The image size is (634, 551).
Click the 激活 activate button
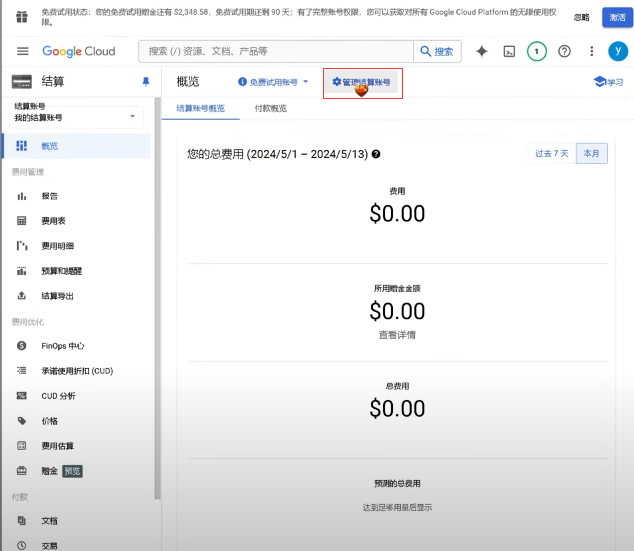pyautogui.click(x=617, y=17)
